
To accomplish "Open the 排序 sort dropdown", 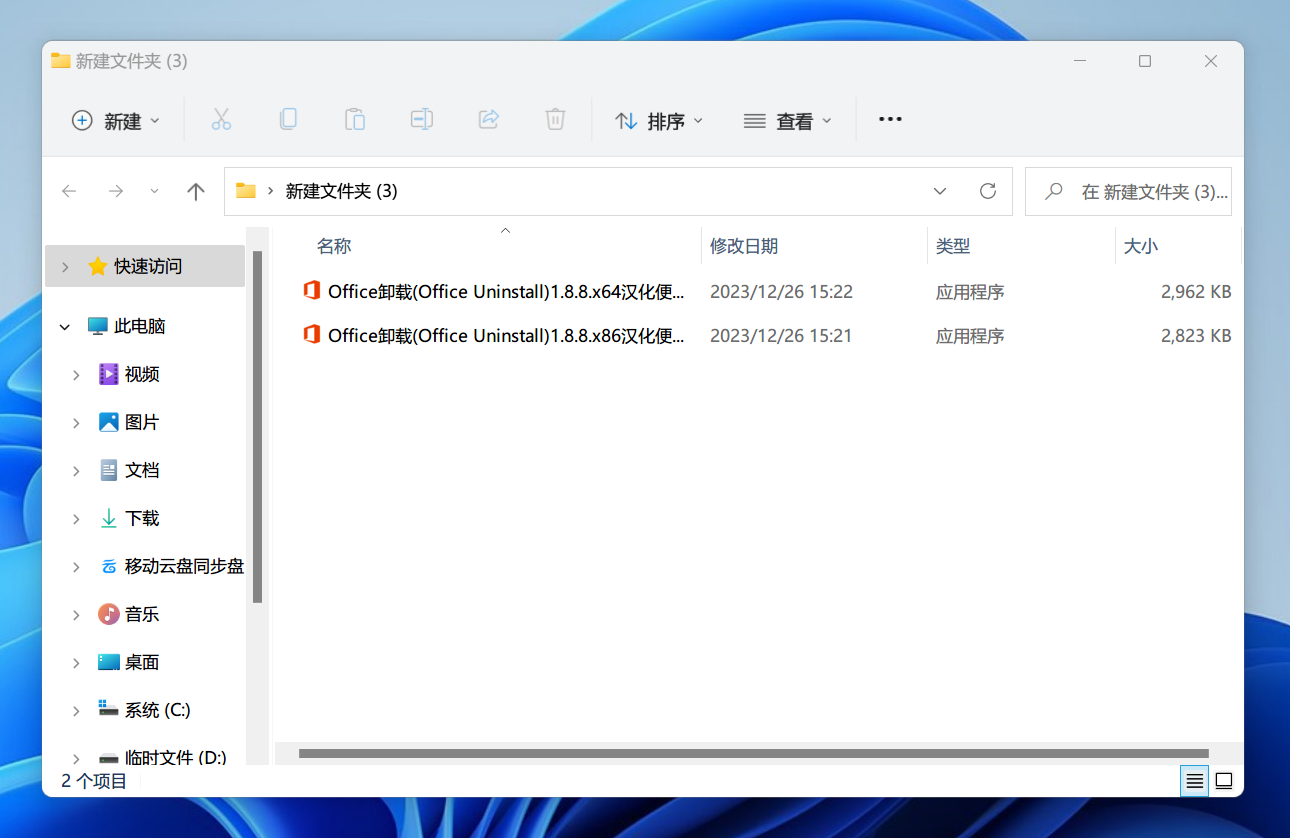I will [659, 121].
